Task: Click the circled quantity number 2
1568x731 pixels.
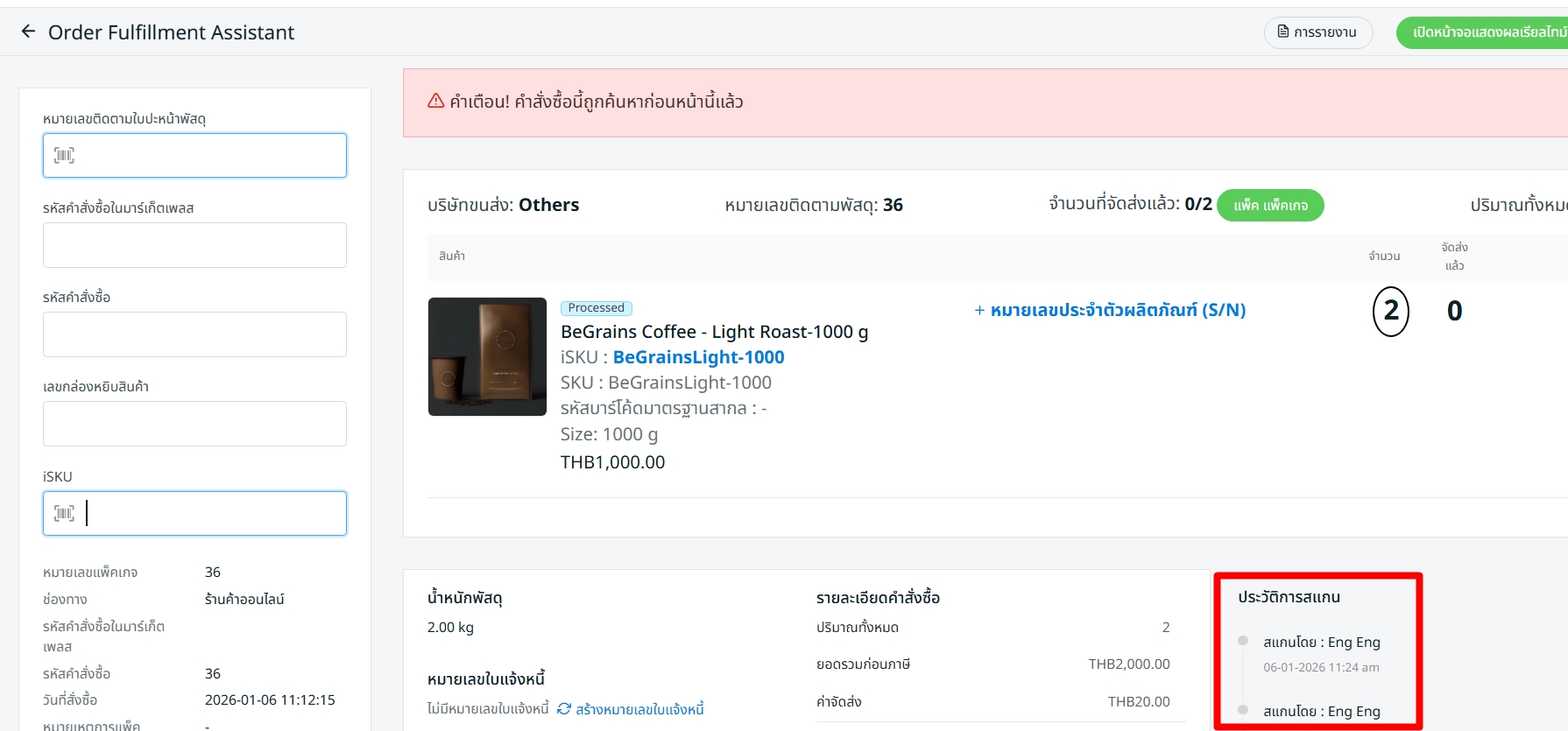Action: tap(1390, 311)
